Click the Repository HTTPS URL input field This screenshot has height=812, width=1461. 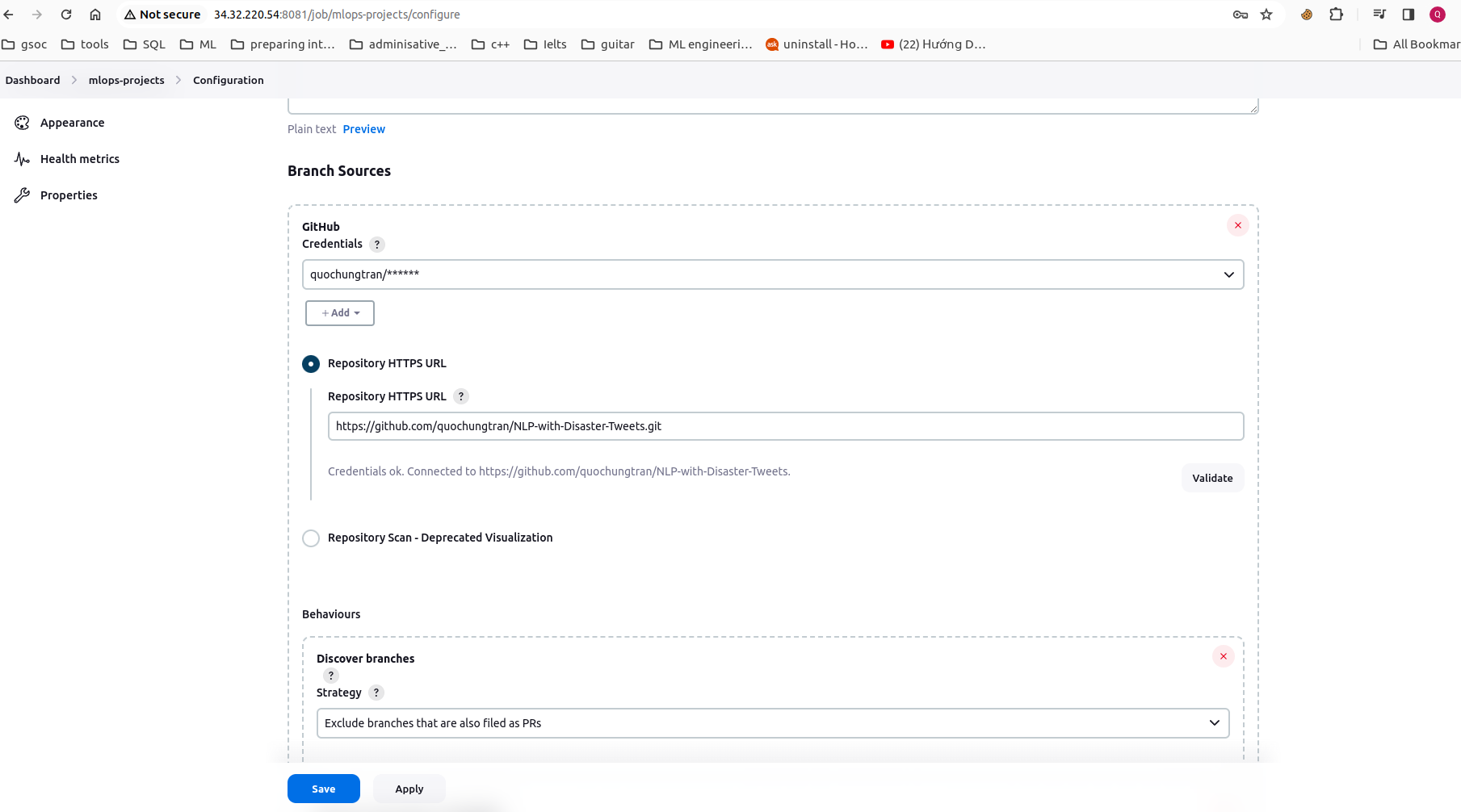tap(786, 426)
